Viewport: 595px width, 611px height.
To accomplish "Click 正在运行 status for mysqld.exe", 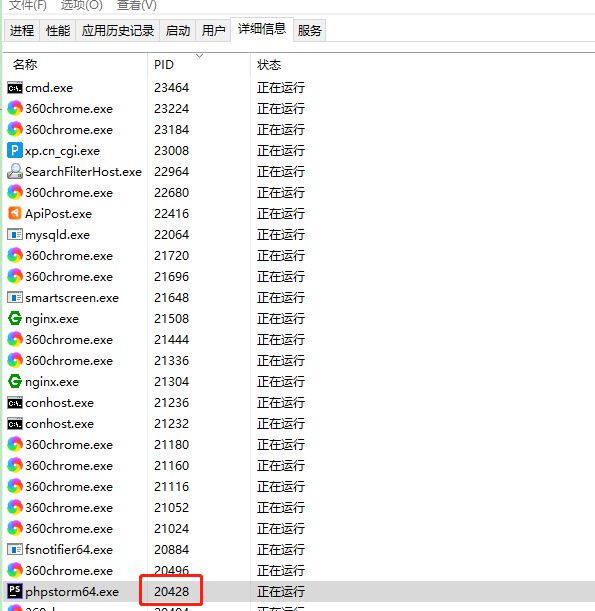I will point(281,235).
